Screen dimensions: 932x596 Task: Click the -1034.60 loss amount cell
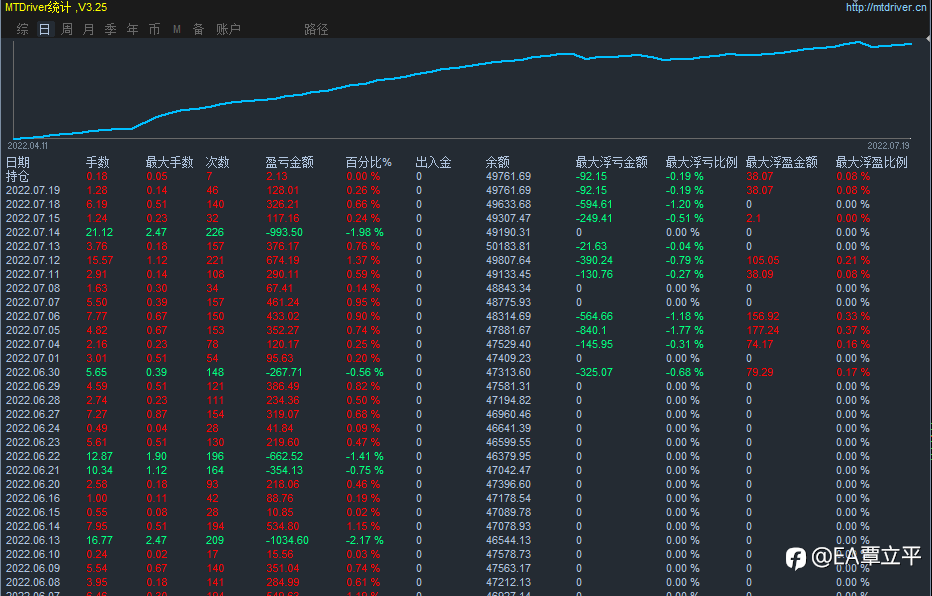pyautogui.click(x=287, y=540)
